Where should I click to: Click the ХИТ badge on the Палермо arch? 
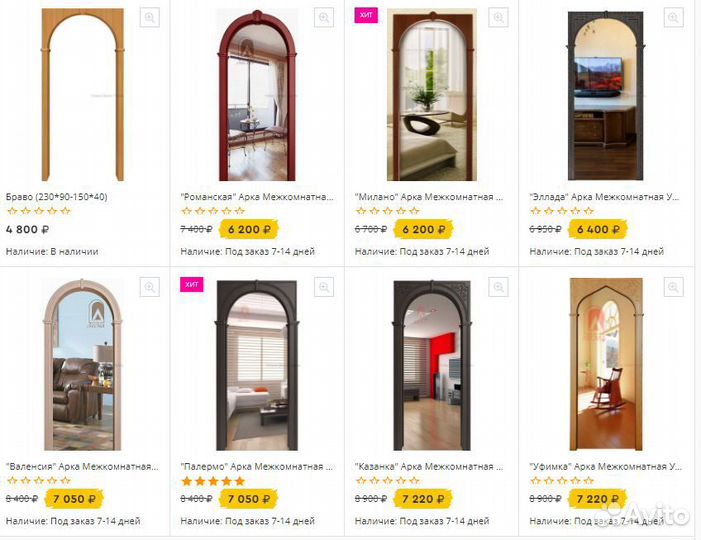click(x=192, y=284)
